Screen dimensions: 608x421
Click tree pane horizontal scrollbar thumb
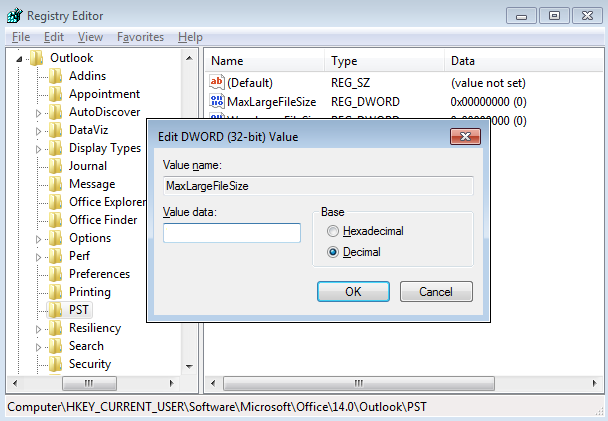click(x=89, y=383)
